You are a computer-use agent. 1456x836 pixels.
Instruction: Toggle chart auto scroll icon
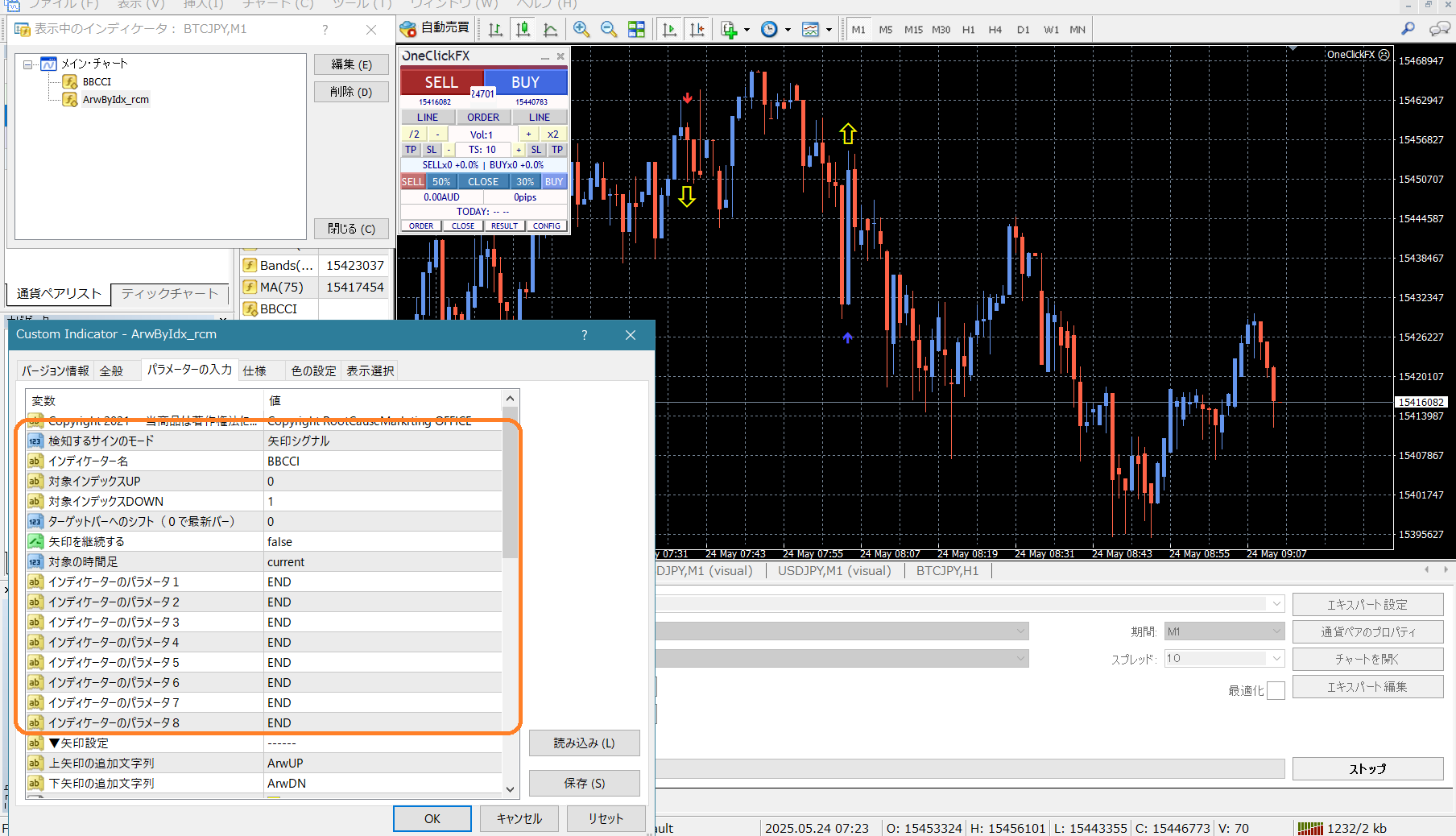tap(668, 30)
